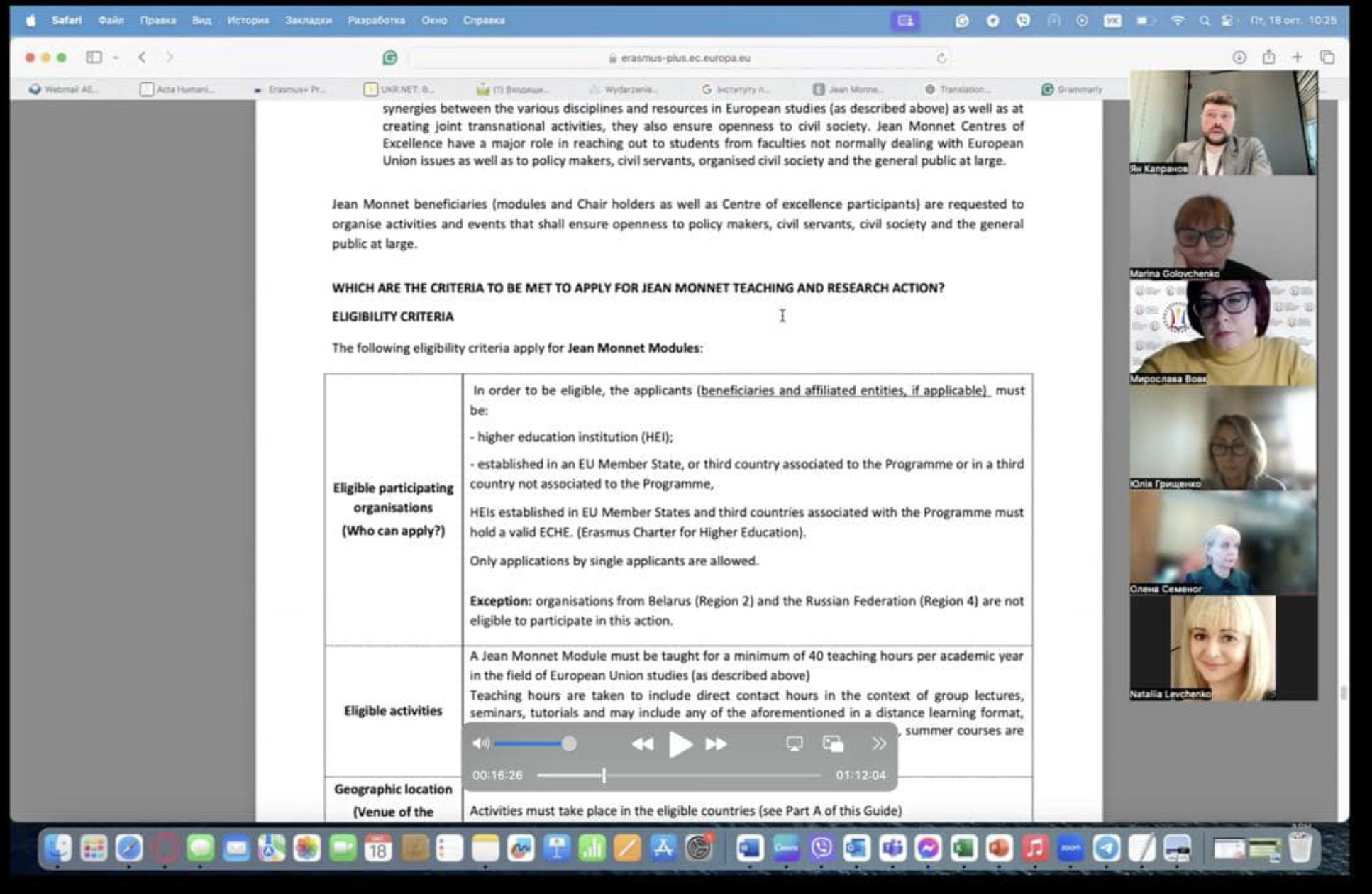The height and width of the screenshot is (894, 1372).
Task: Open the Webmail bookmark in favorites bar
Action: (x=63, y=89)
